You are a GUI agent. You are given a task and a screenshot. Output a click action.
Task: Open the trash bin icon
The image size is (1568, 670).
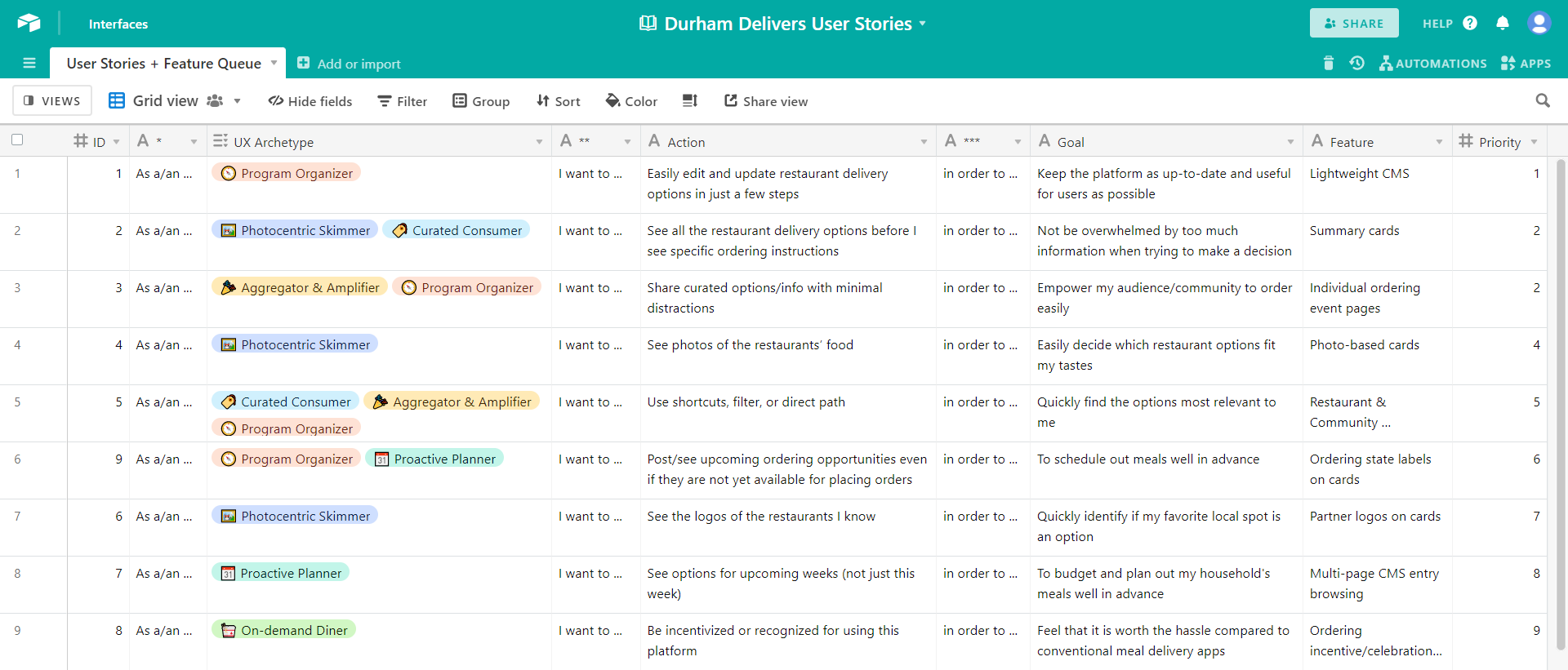coord(1329,63)
